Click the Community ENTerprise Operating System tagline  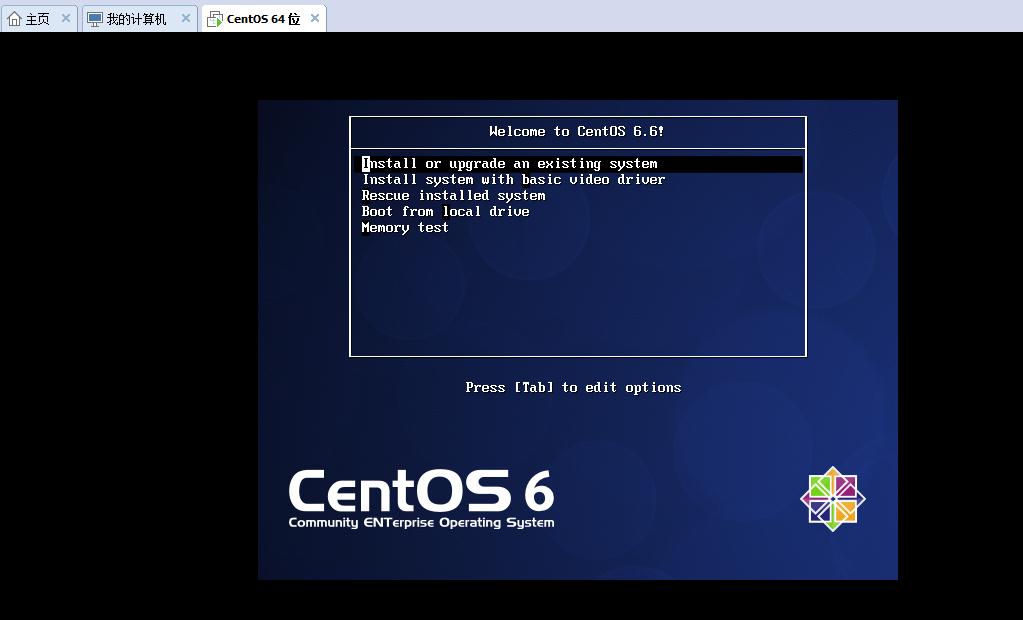point(420,522)
